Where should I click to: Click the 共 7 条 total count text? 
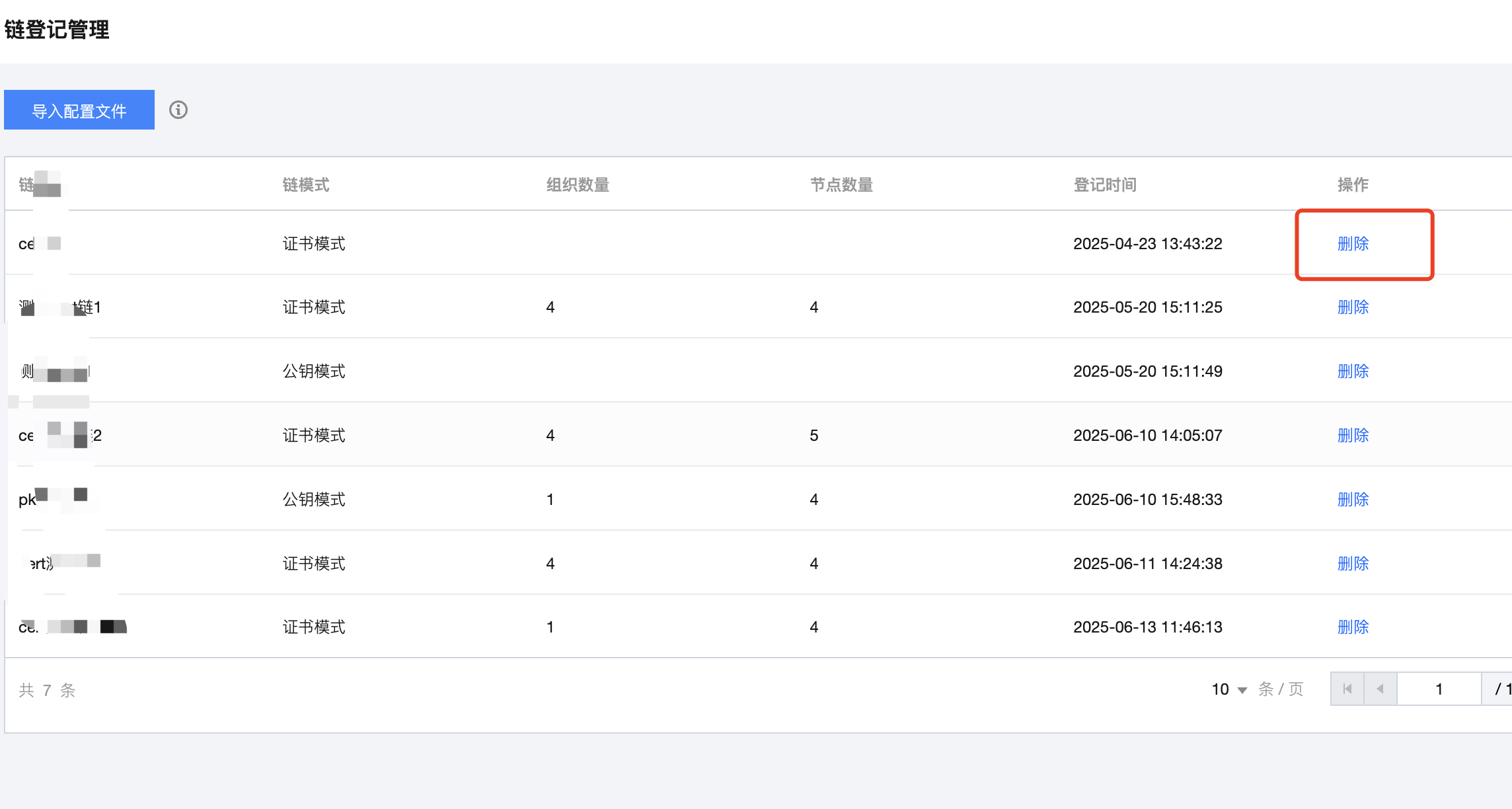47,691
